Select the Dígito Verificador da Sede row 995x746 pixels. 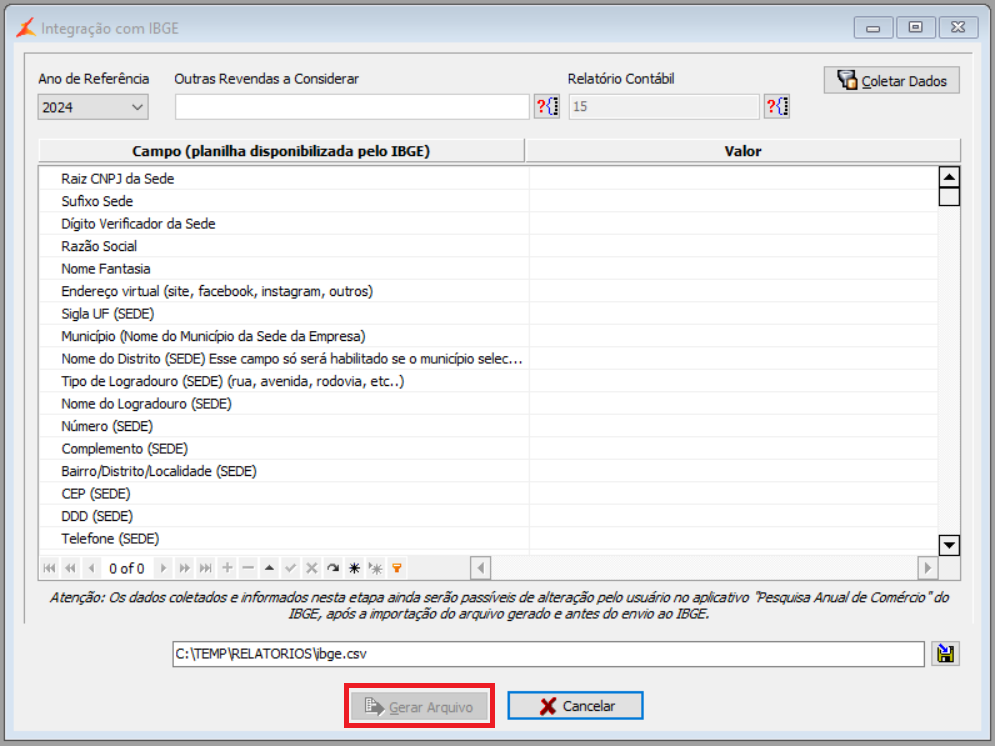488,223
